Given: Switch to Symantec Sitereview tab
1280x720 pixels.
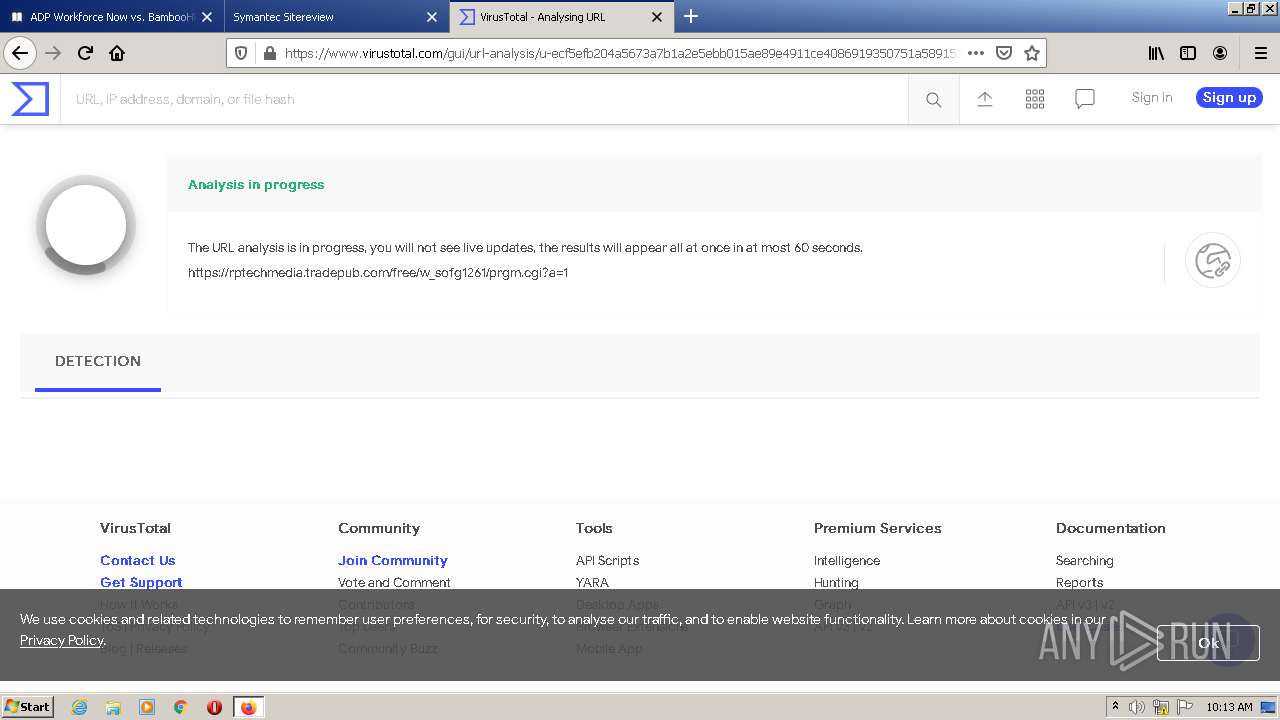Looking at the screenshot, I should point(336,17).
